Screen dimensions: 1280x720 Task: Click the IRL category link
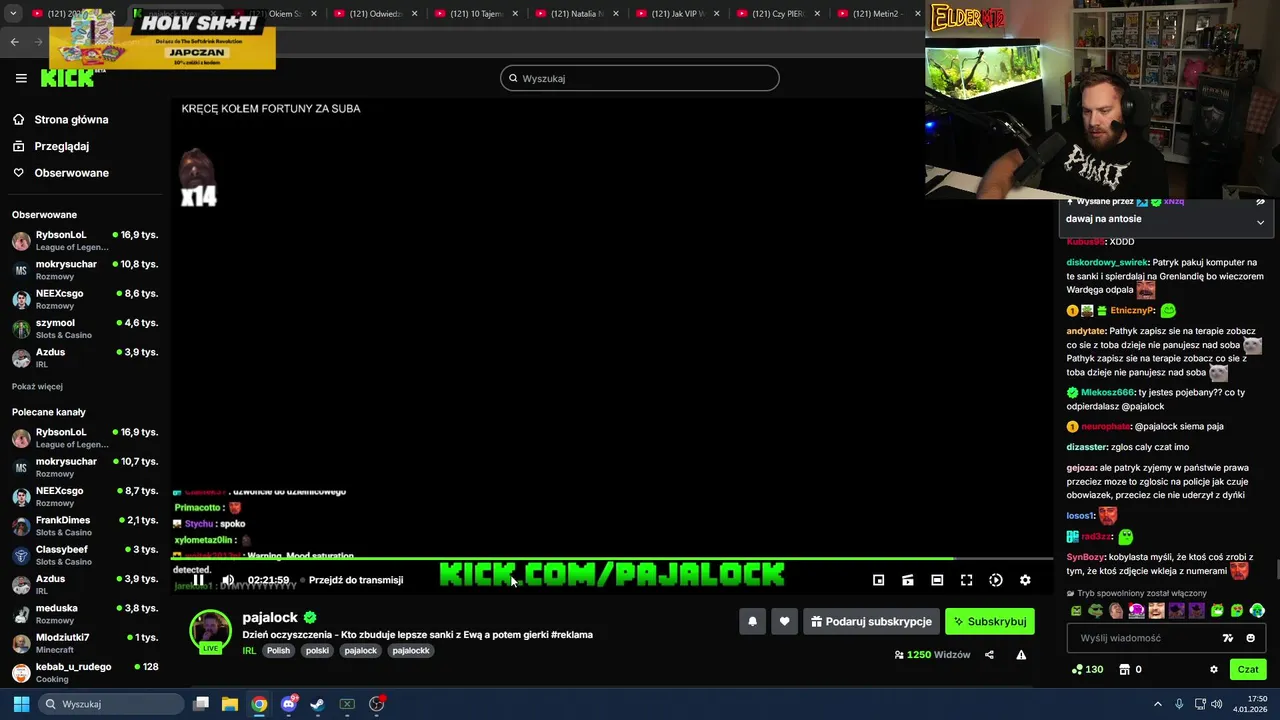[x=249, y=650]
